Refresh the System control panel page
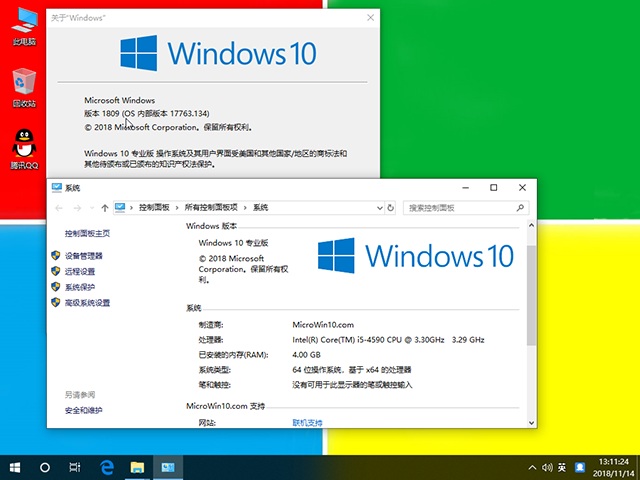The image size is (640, 480). click(x=391, y=207)
